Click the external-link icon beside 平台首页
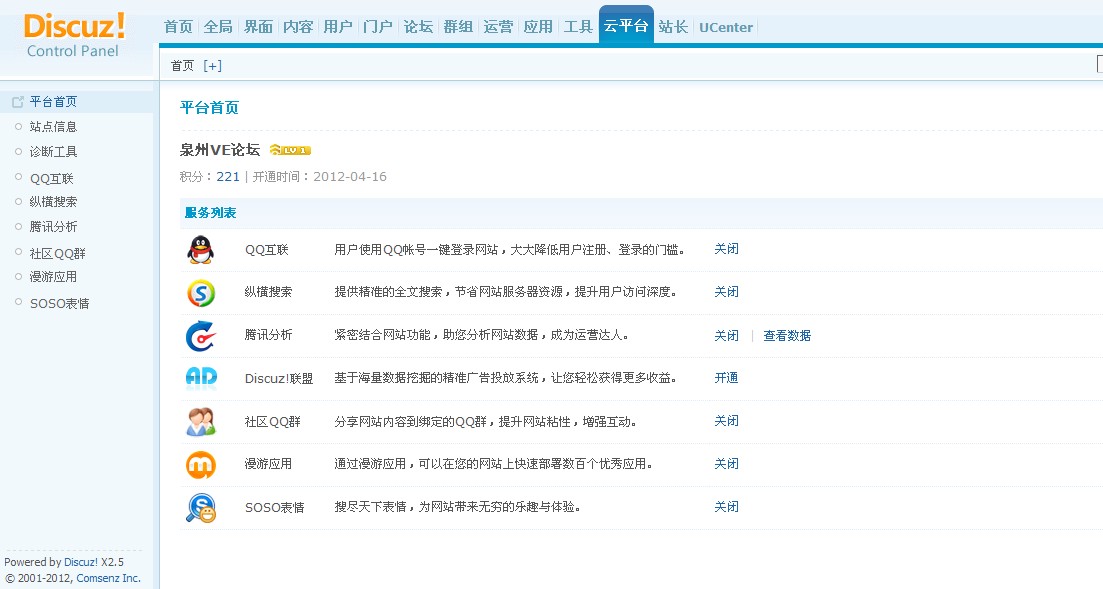The height and width of the screenshot is (589, 1103). 18,102
